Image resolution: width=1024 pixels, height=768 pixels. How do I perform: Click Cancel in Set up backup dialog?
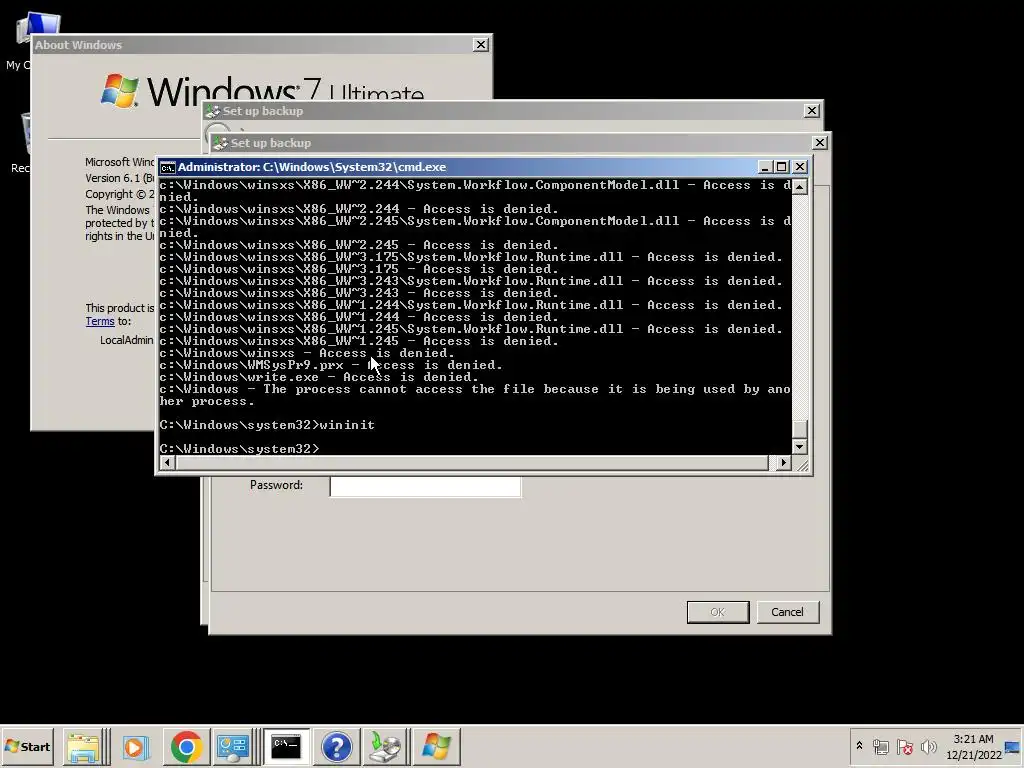click(x=787, y=612)
